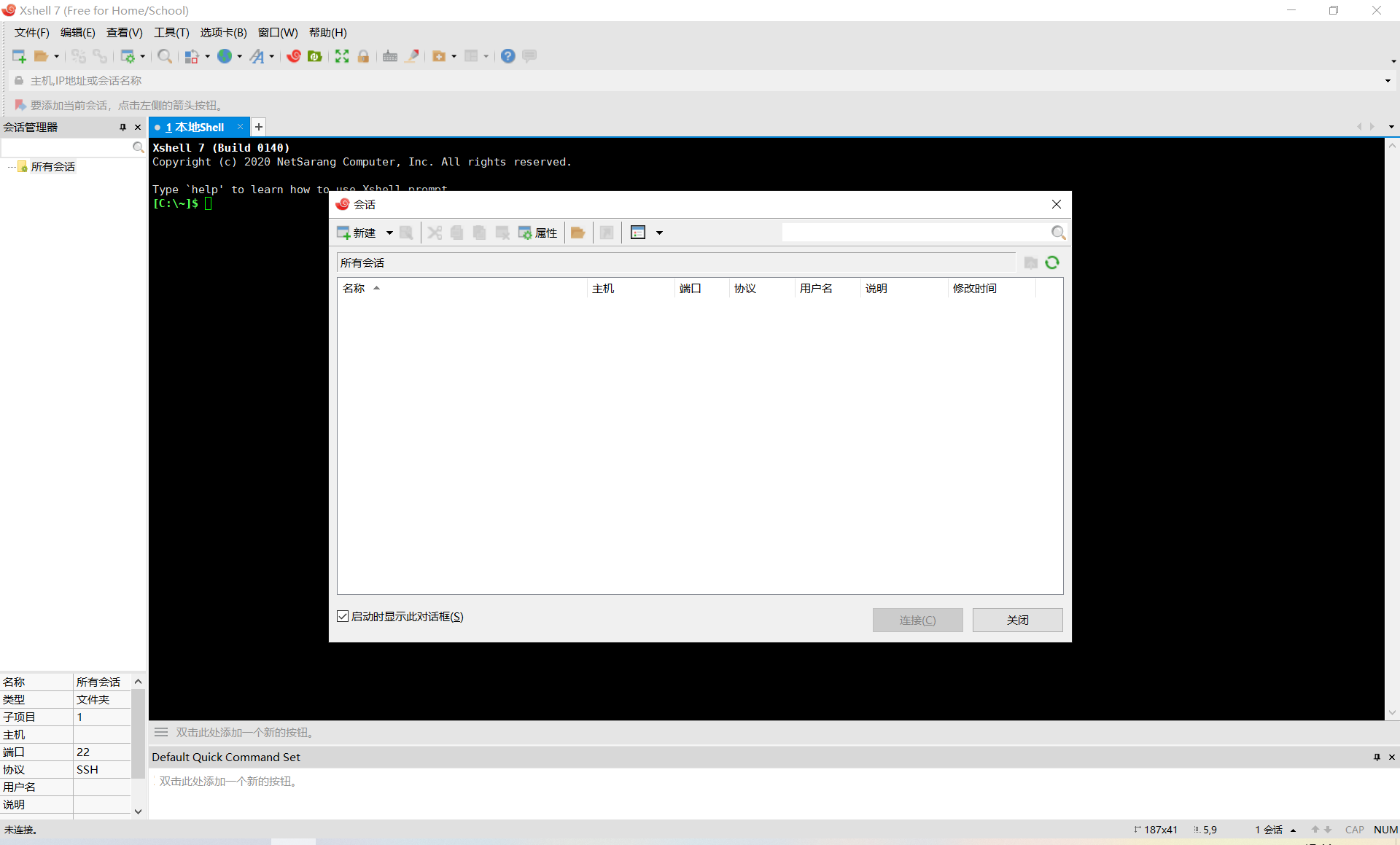
Task: Click the magnifier Find icon in toolbar
Action: tap(165, 56)
